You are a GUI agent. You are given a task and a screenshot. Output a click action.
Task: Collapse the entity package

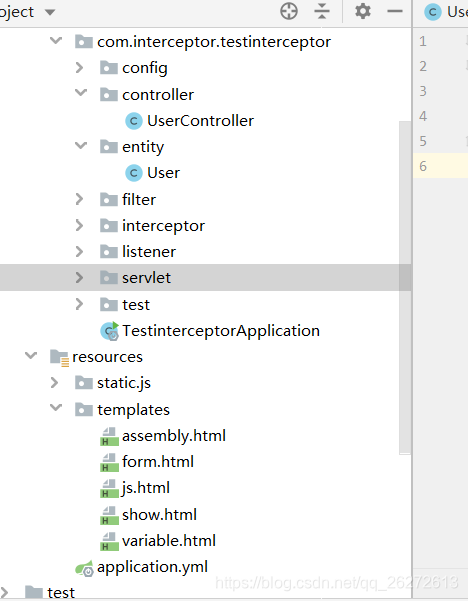click(81, 145)
